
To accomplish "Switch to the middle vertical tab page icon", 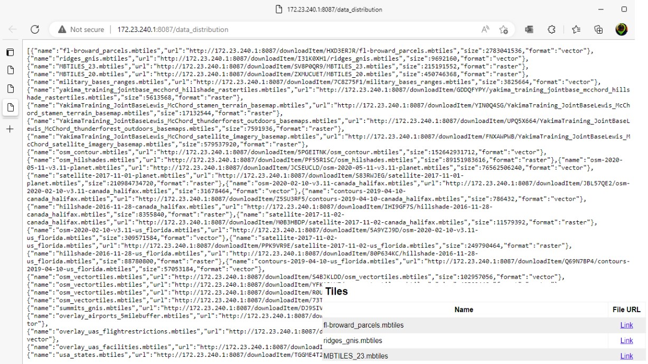I will (11, 89).
